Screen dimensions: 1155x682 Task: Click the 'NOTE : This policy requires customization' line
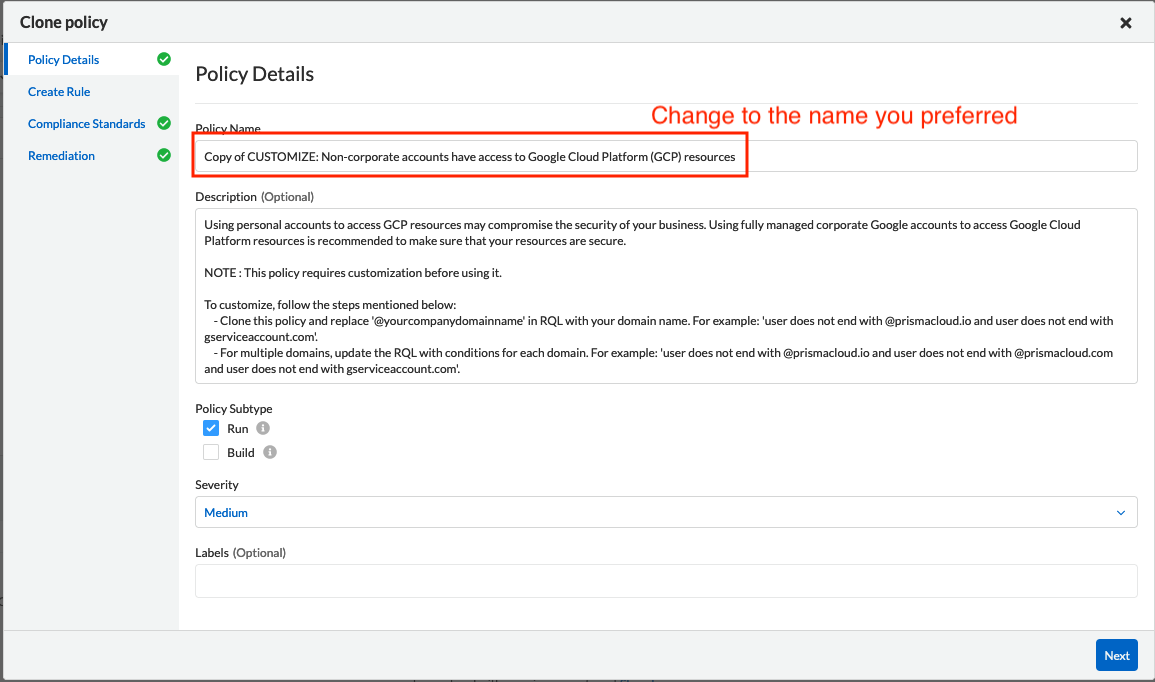pos(353,273)
